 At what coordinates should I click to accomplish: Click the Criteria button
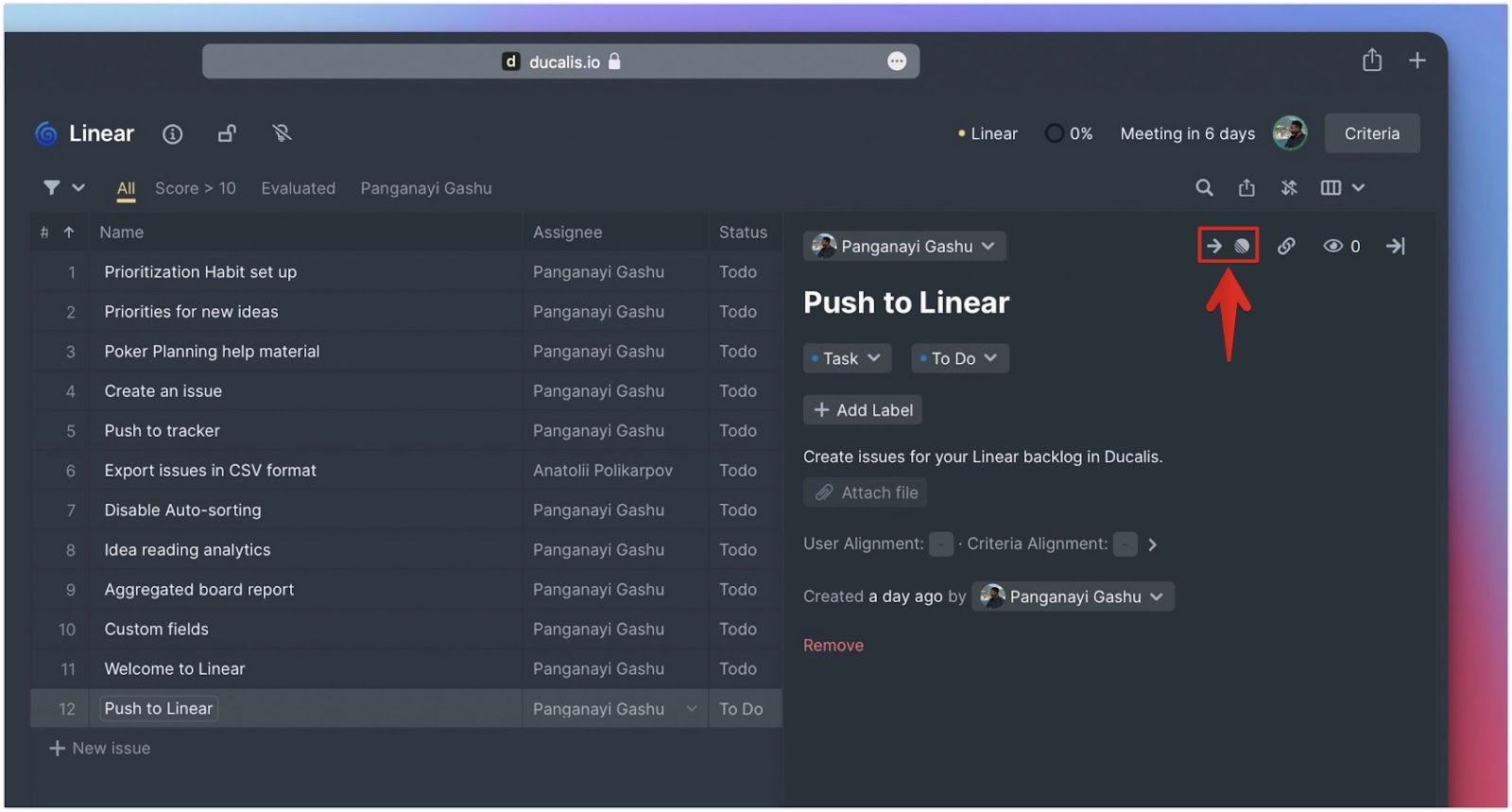pos(1371,133)
